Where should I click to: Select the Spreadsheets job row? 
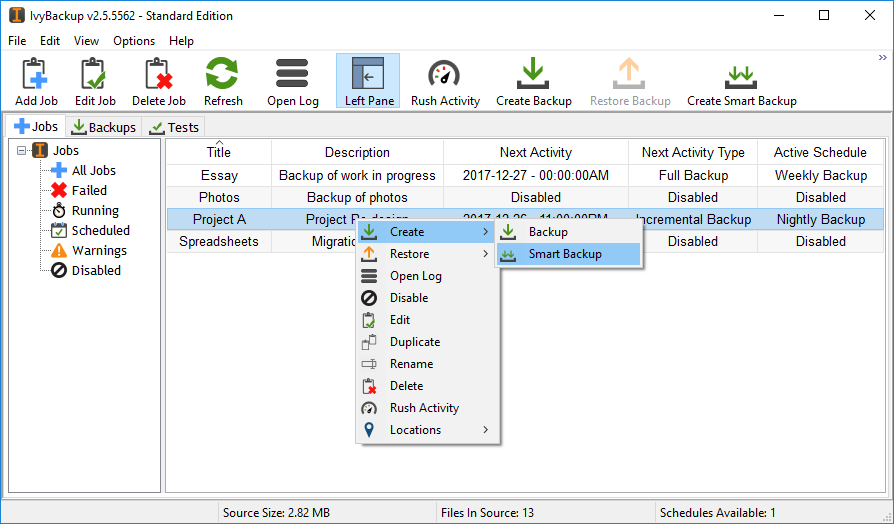[x=525, y=241]
